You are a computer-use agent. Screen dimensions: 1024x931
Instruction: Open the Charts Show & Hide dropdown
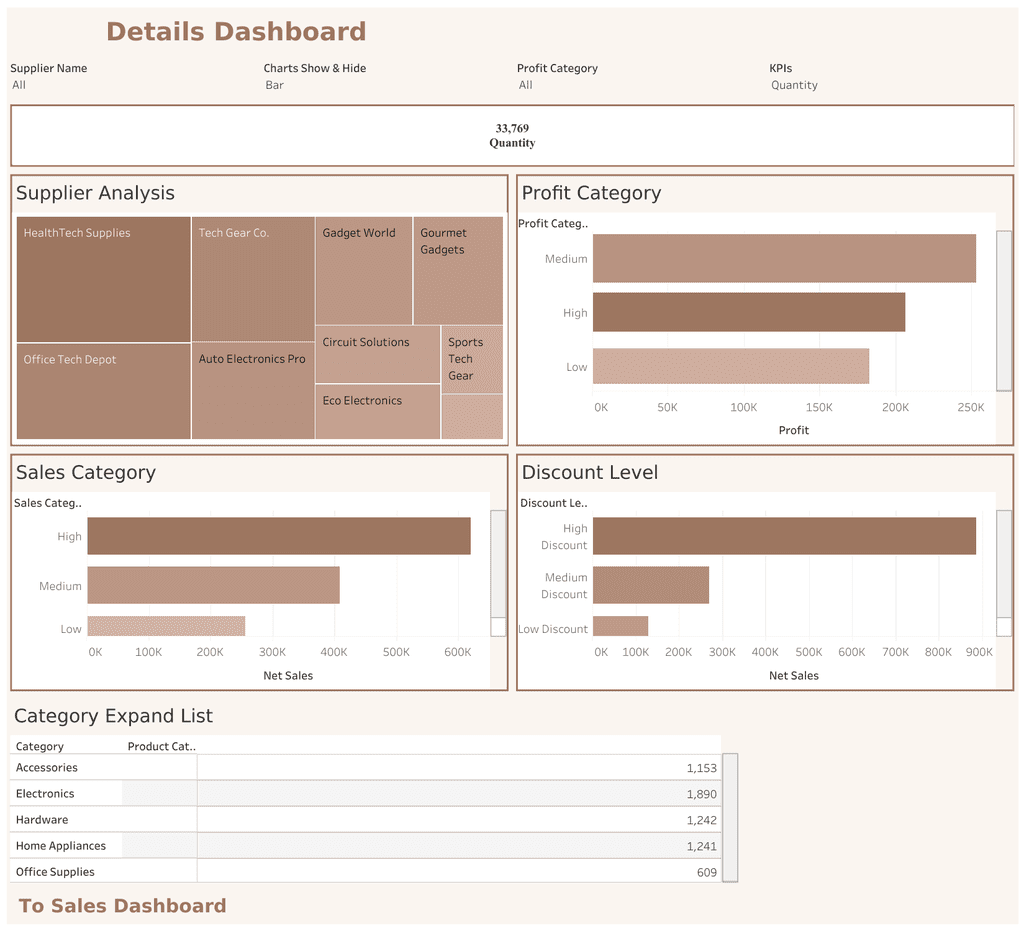coord(384,85)
